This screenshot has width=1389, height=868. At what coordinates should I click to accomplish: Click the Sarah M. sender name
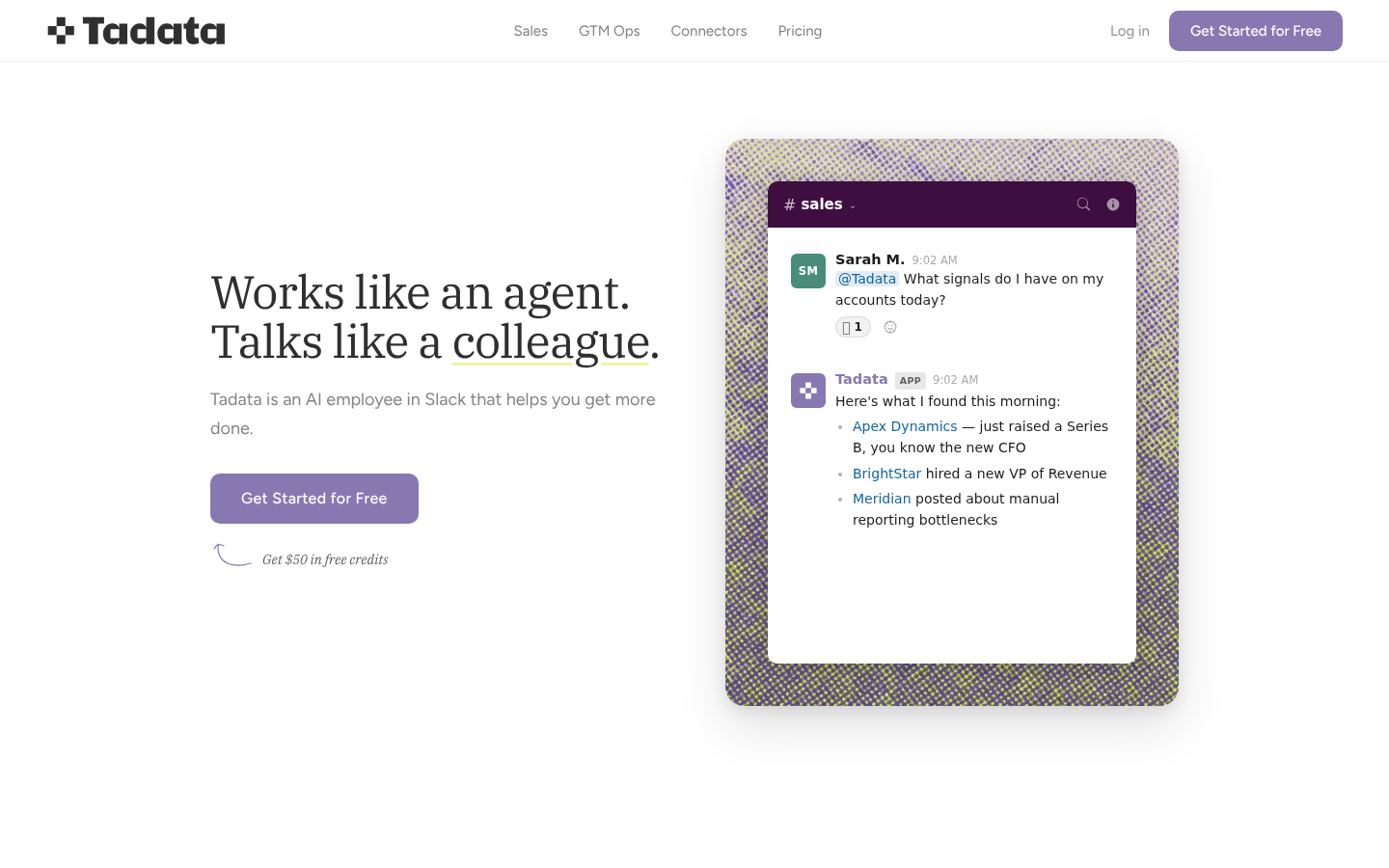coord(870,259)
